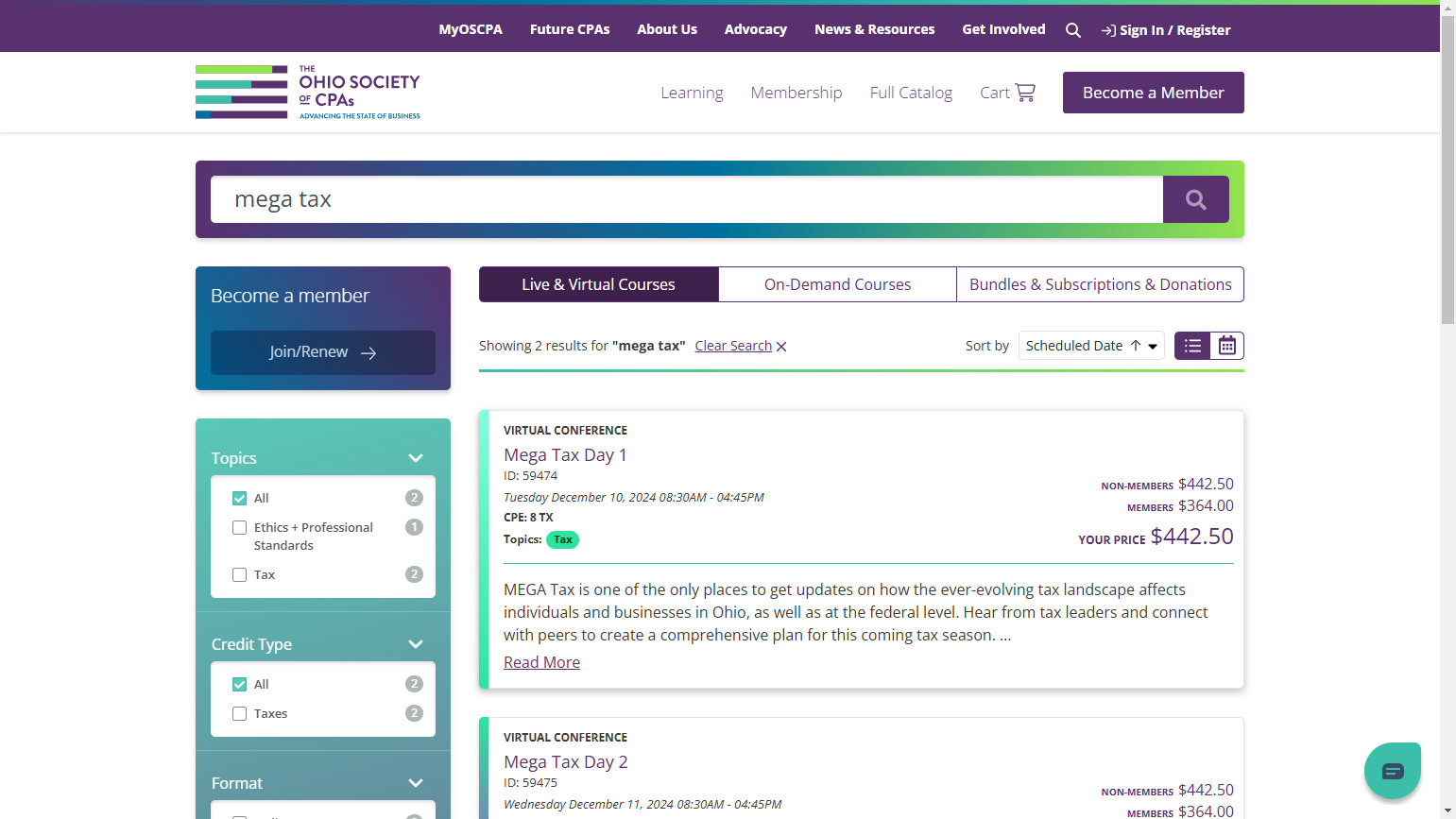Switch to Bundles & Subscriptions & Donations tab
Image resolution: width=1456 pixels, height=819 pixels.
(x=1101, y=284)
